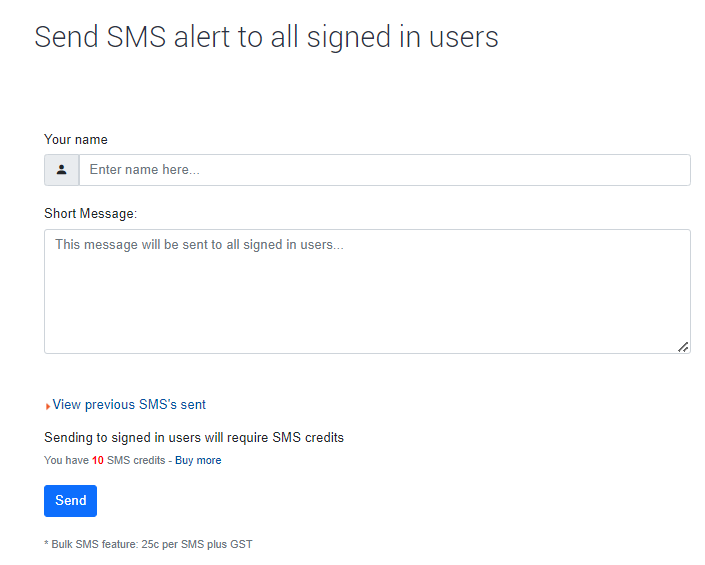Click the 'Your name' field label
Viewport: 705px width, 565px height.
pos(76,140)
